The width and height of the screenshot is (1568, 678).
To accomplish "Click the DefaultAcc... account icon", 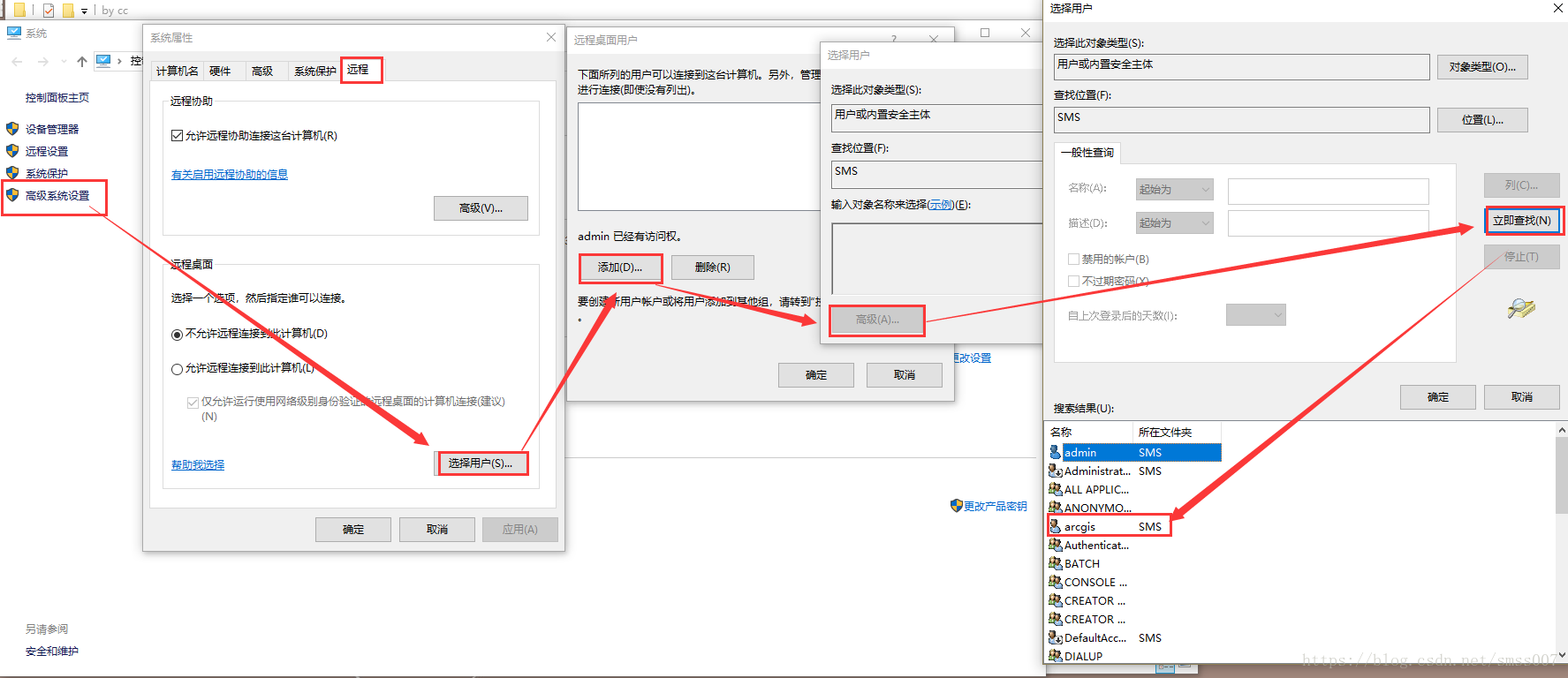I will click(1055, 637).
